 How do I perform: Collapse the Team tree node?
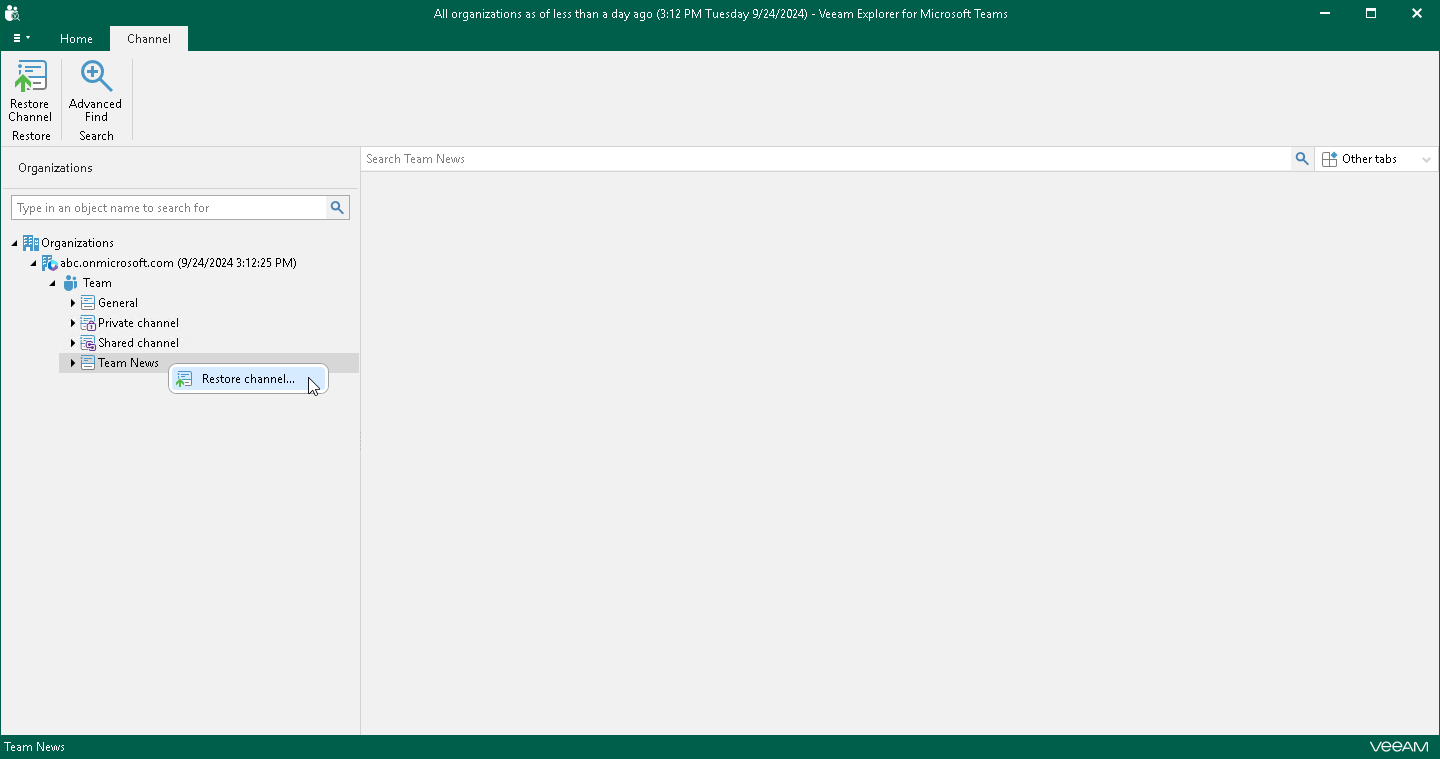pos(52,282)
